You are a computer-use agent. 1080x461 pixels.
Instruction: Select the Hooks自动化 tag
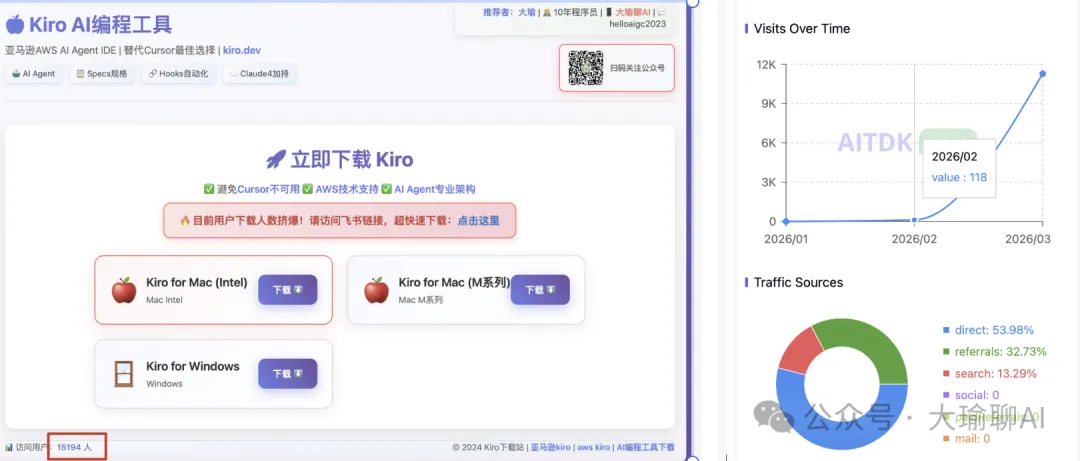178,74
